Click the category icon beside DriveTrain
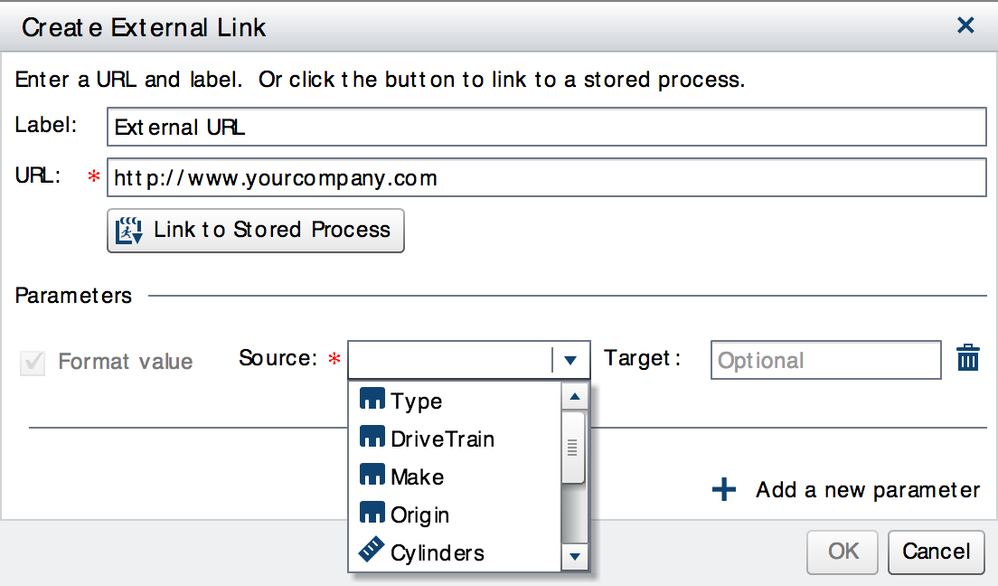The width and height of the screenshot is (998, 586). coord(372,439)
